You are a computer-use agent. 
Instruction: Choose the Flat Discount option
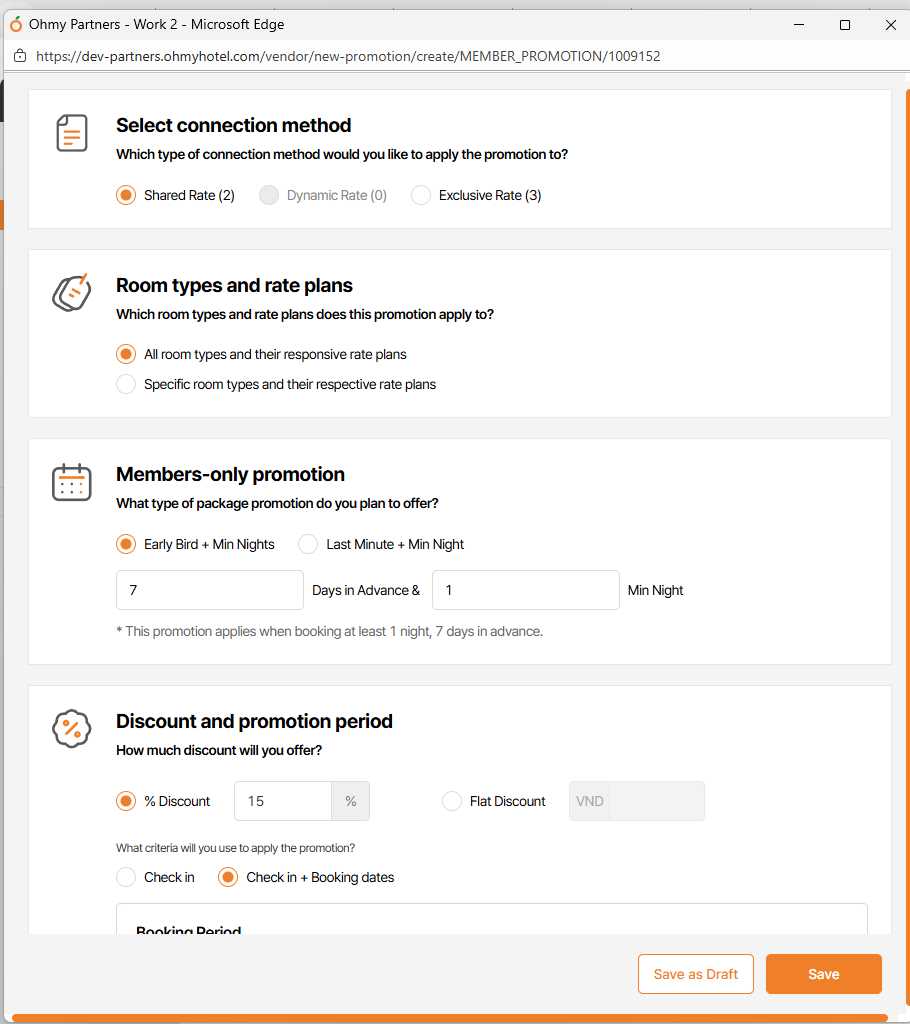pyautogui.click(x=452, y=801)
